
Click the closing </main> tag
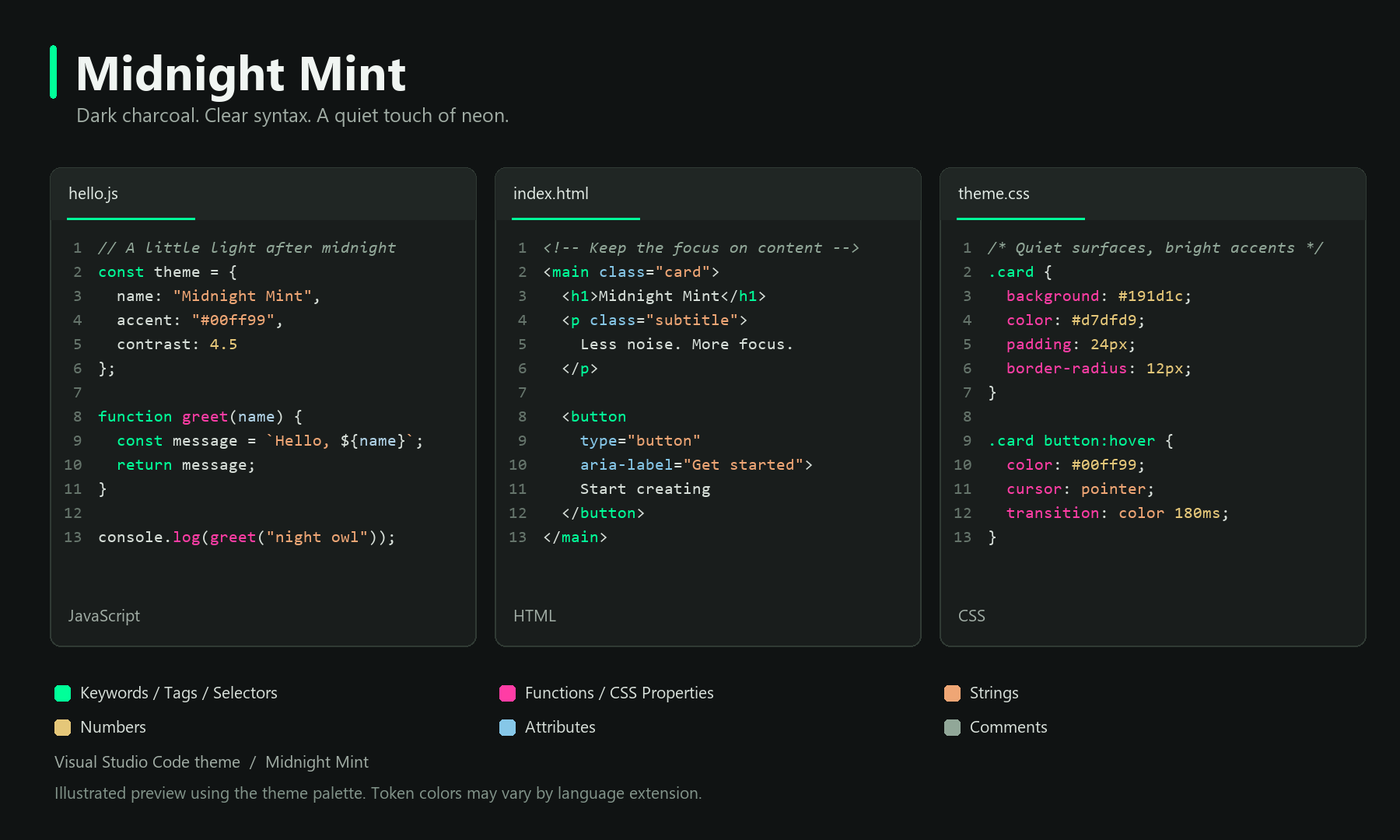[575, 537]
